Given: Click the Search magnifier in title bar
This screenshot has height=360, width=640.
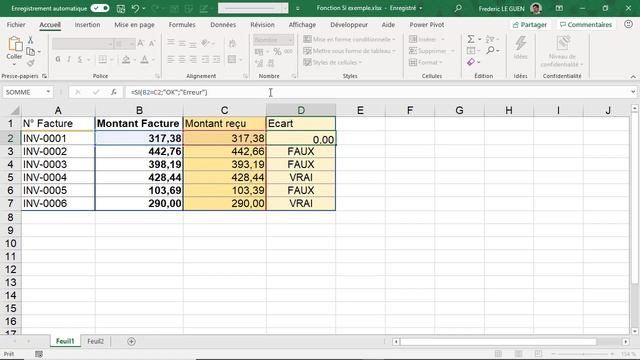Looking at the screenshot, I should (x=458, y=8).
